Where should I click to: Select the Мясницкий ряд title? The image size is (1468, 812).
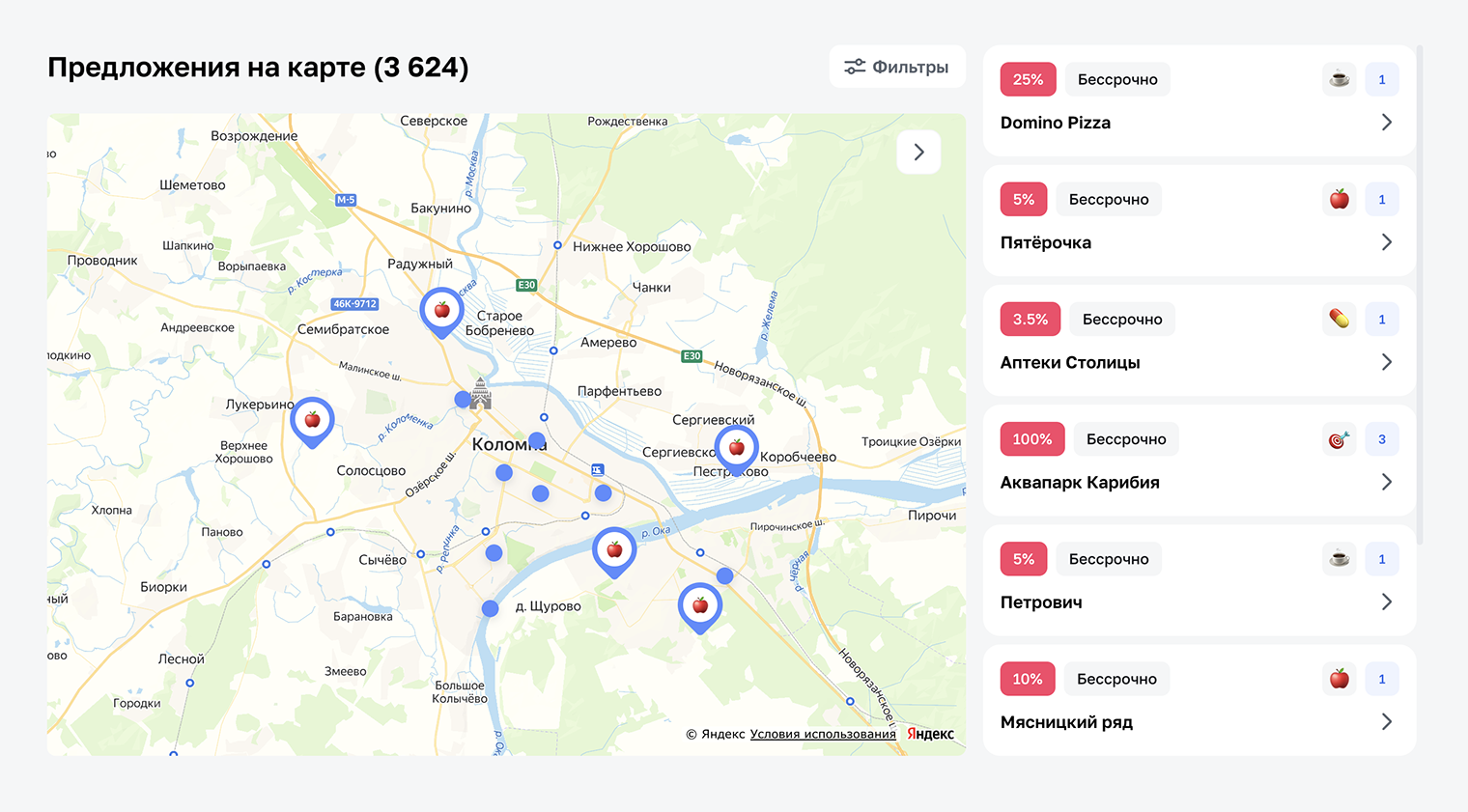(x=1067, y=721)
